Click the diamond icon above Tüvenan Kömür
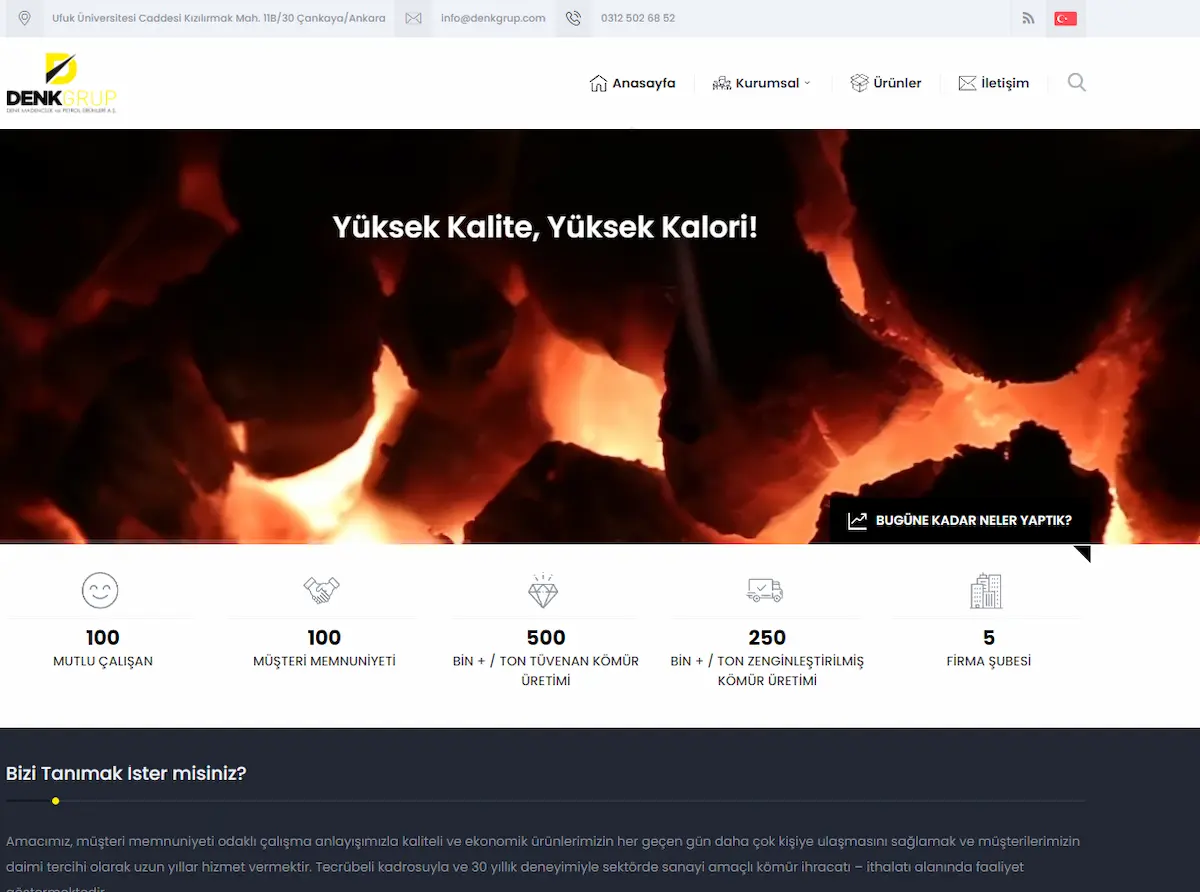Viewport: 1200px width, 892px height. tap(543, 590)
